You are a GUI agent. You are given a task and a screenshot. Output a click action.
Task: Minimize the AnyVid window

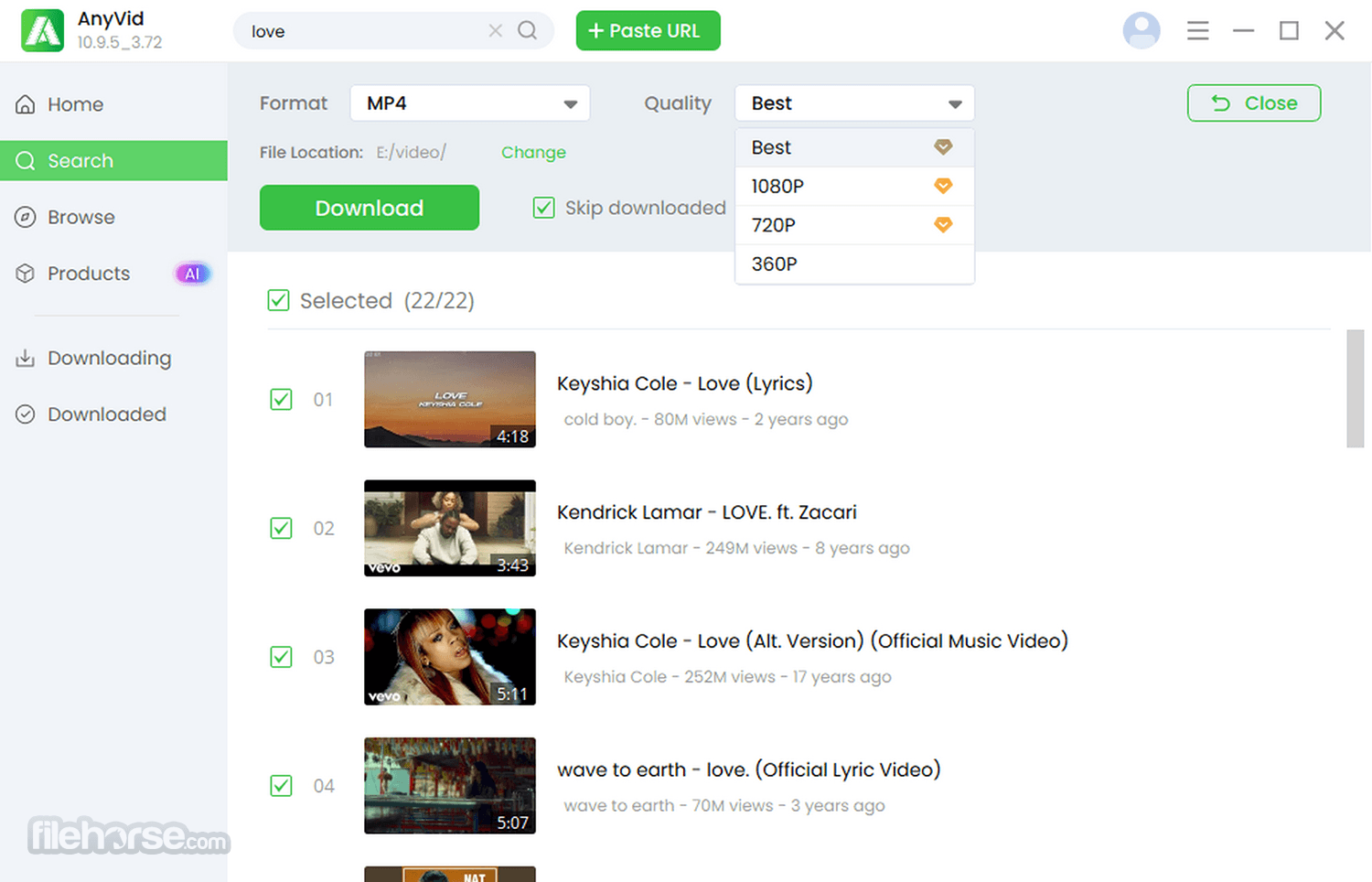1244,31
